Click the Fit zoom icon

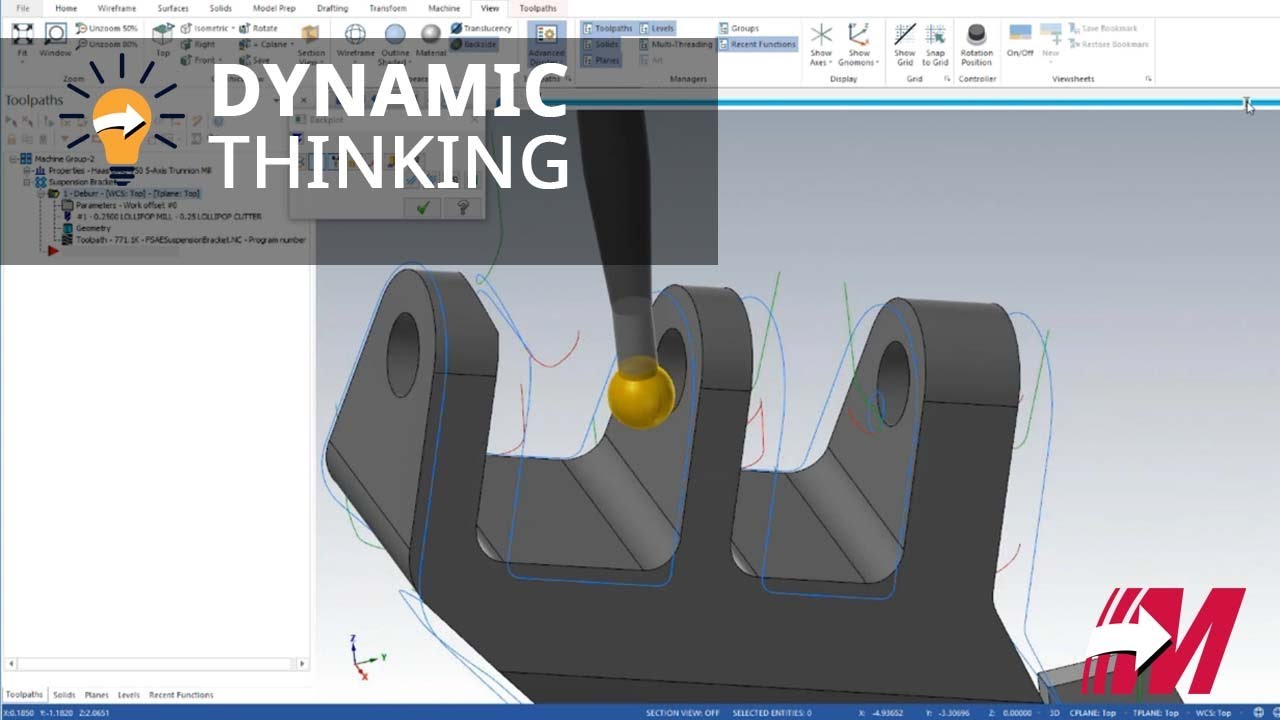[22, 34]
